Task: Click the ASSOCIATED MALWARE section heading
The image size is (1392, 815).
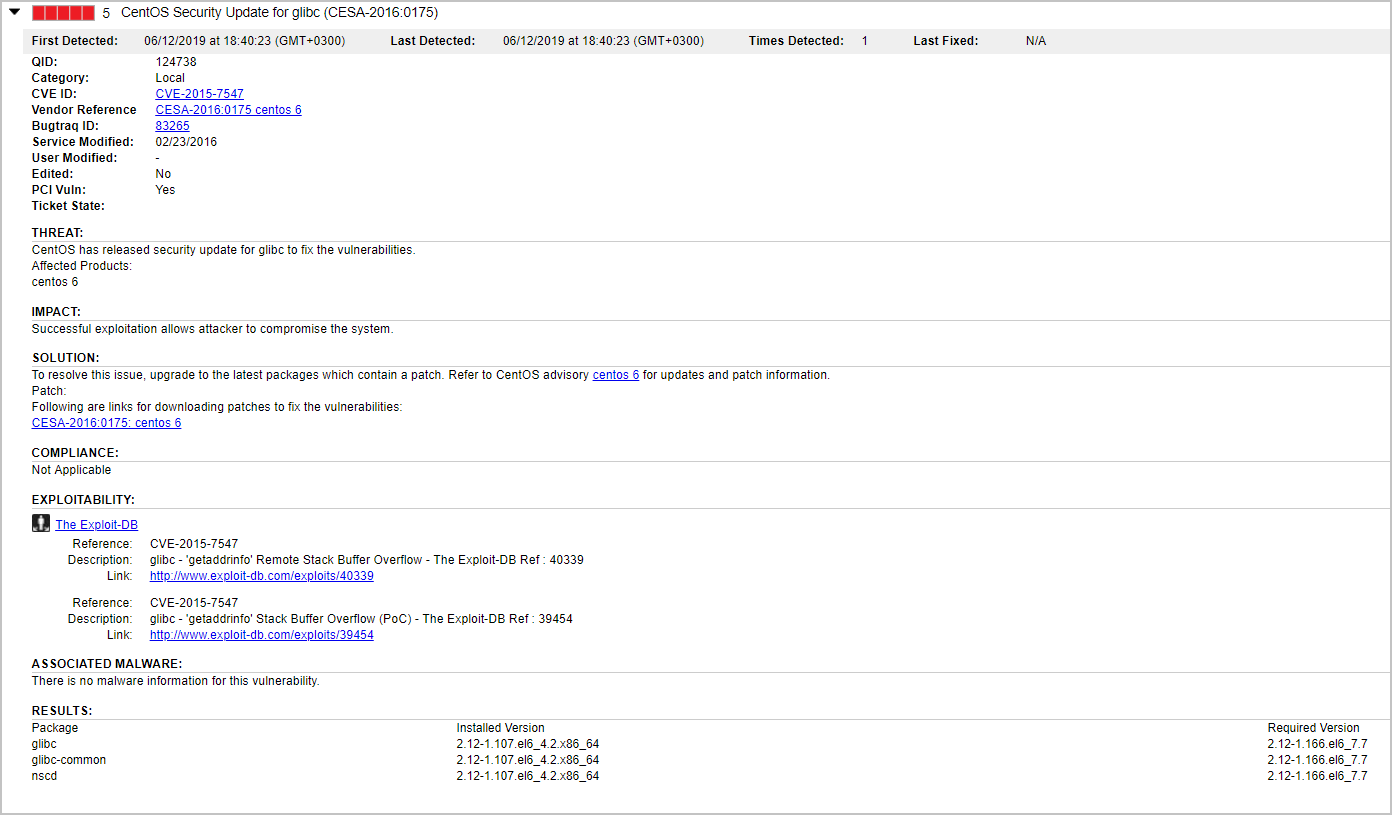Action: [x=107, y=664]
